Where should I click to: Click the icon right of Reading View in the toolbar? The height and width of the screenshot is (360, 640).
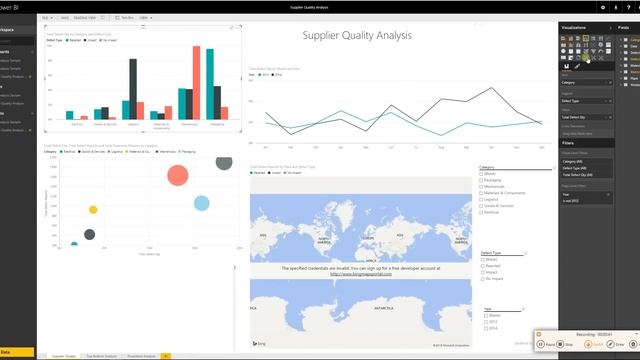103,18
